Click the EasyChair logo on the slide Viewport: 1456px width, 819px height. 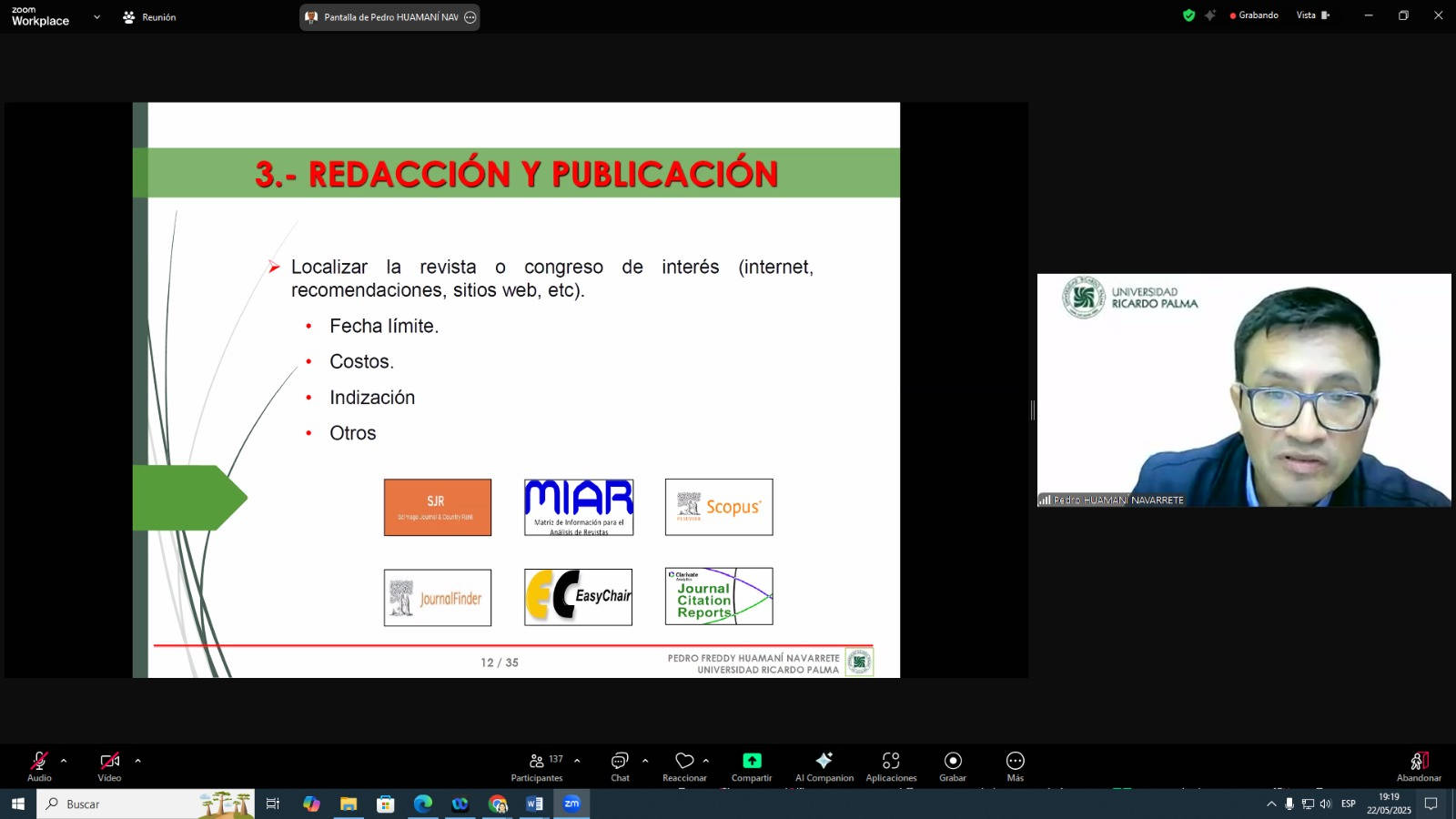(x=578, y=597)
